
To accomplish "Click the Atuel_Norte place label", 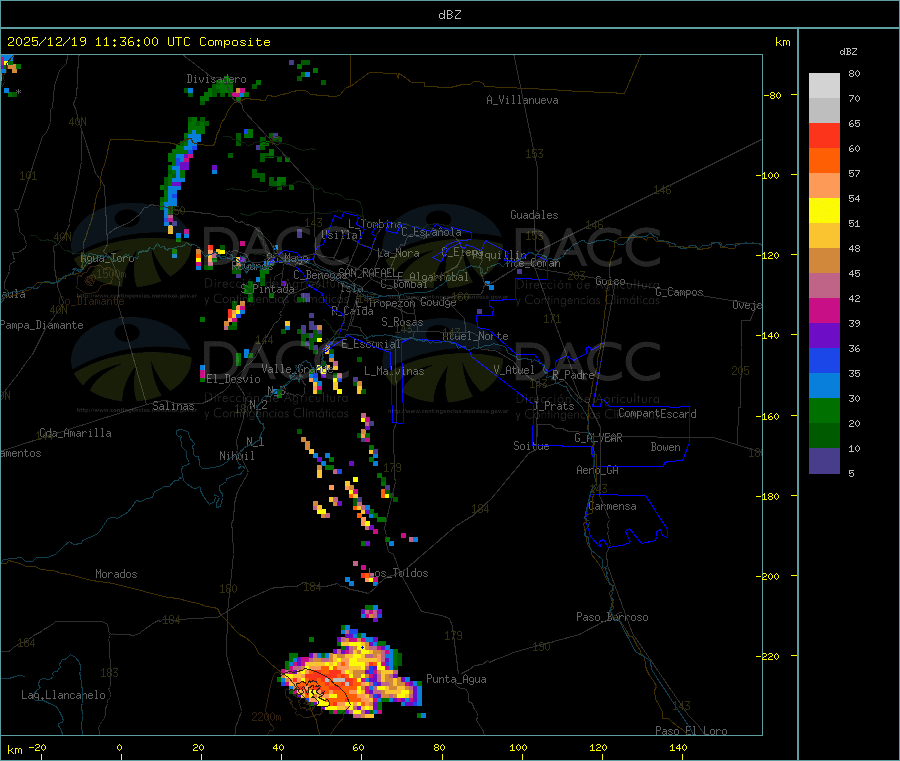I will click(x=475, y=336).
